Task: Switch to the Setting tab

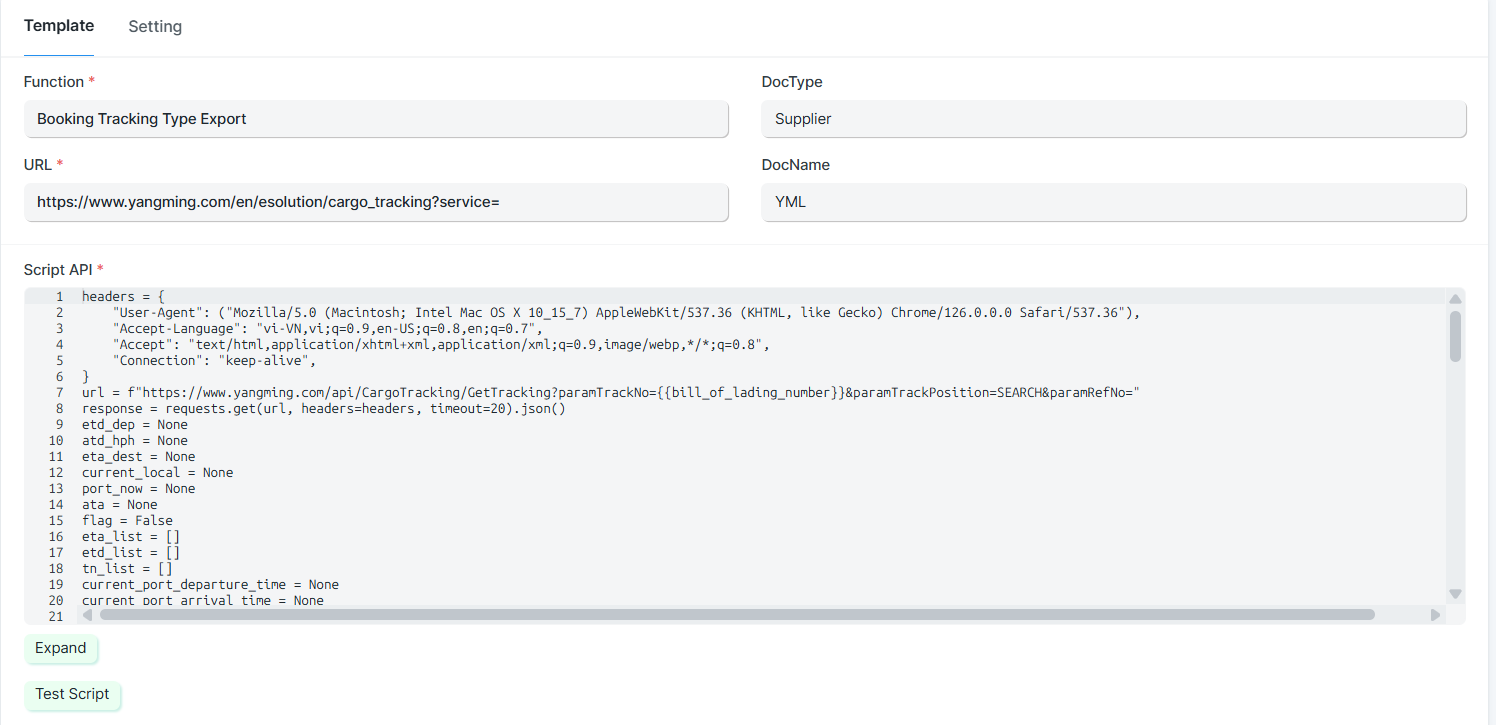Action: (x=155, y=27)
